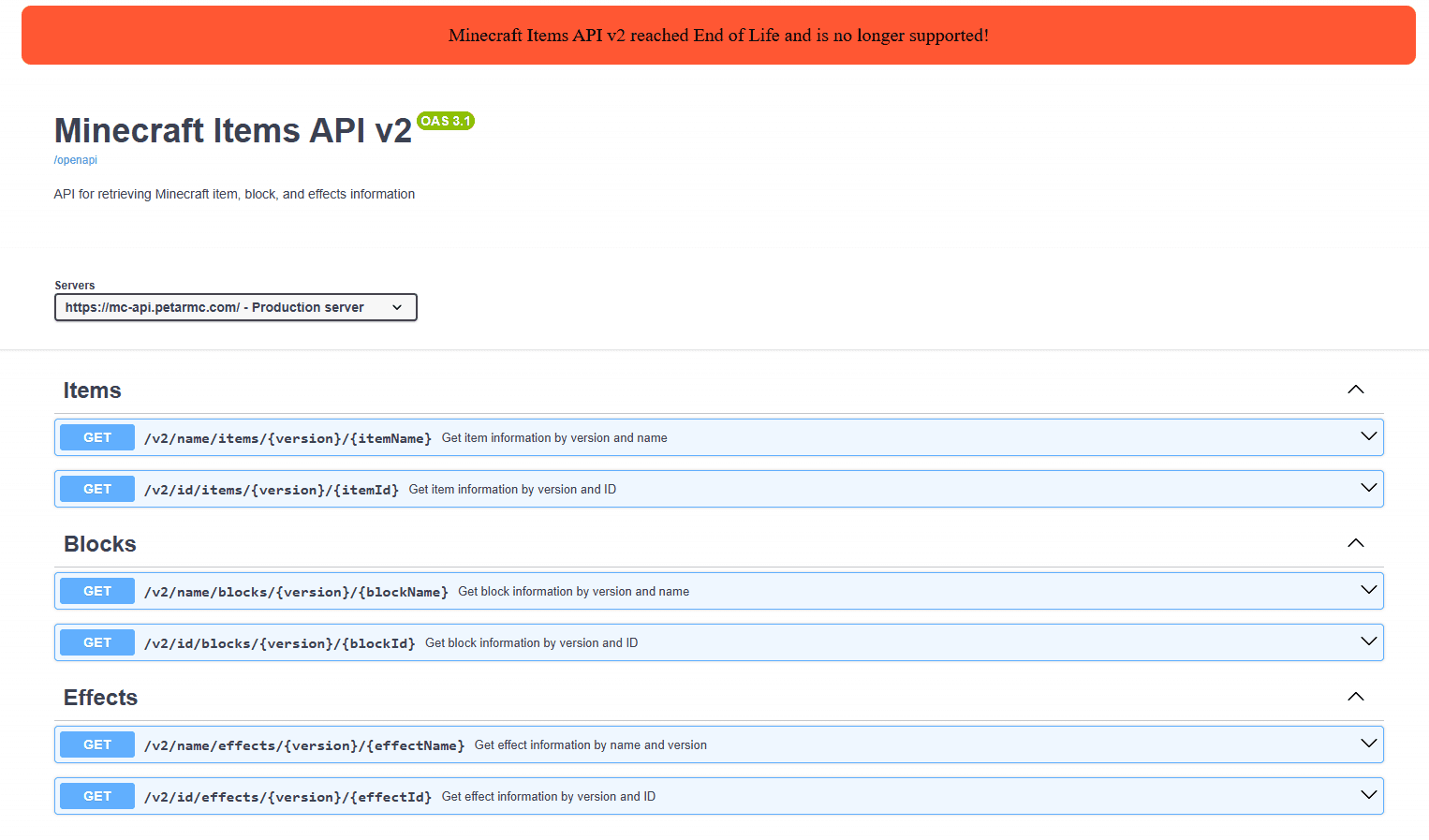Click the GET badge for blocks by name endpoint
Screen dimensions: 1429x840
point(96,590)
